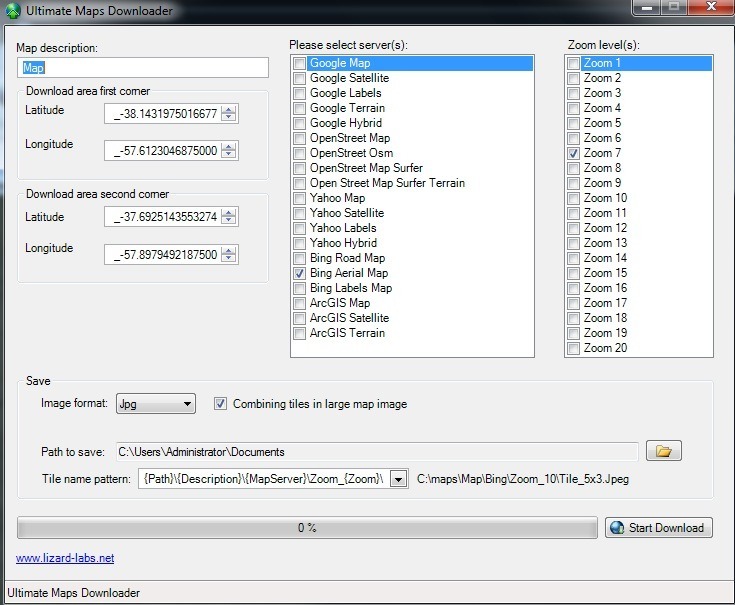This screenshot has height=605, width=735.
Task: Click the Ultimate Maps Downloader app icon
Action: [x=13, y=10]
